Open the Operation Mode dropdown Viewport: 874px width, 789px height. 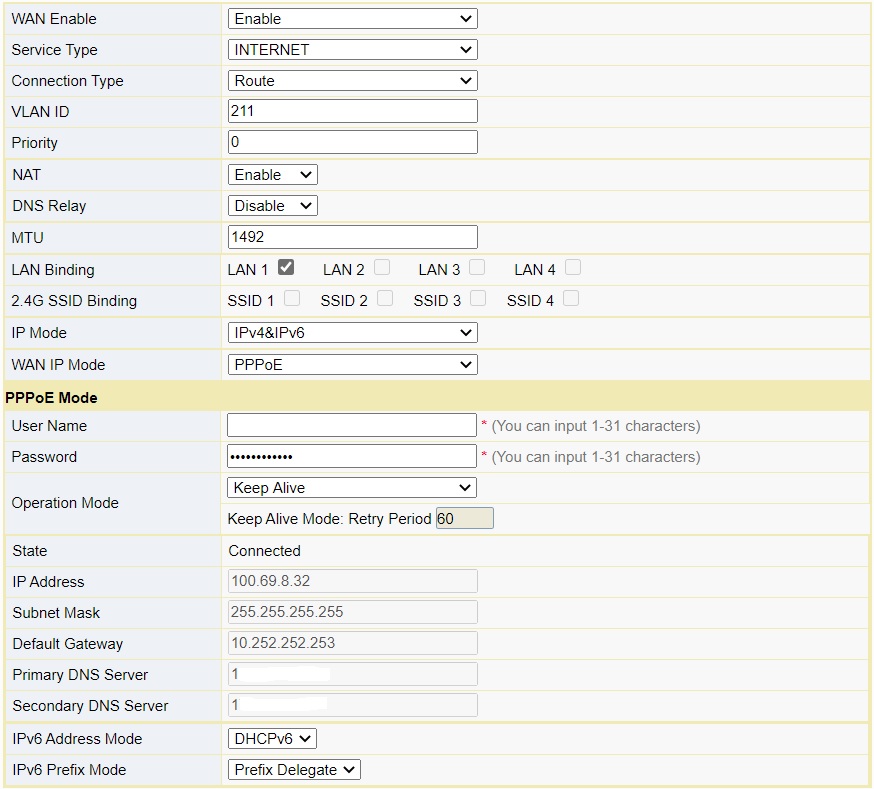pos(351,487)
